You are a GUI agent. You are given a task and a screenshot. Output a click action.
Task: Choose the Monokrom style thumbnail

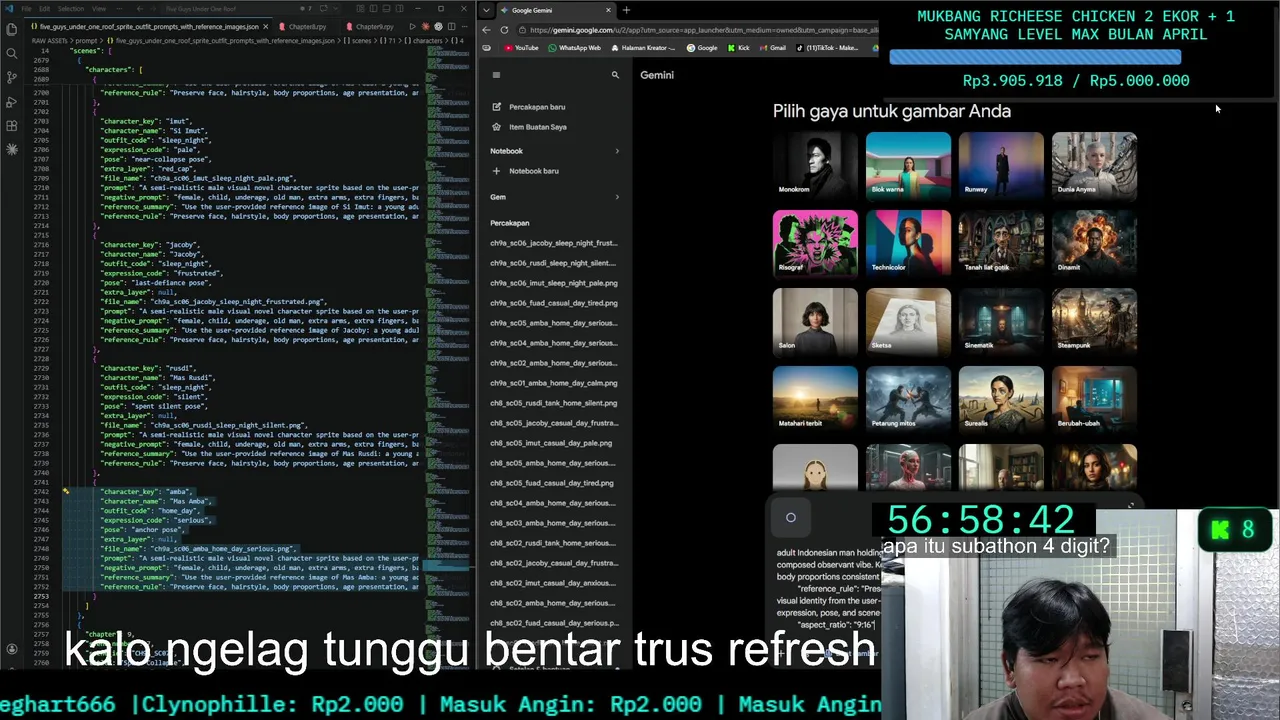coord(815,165)
